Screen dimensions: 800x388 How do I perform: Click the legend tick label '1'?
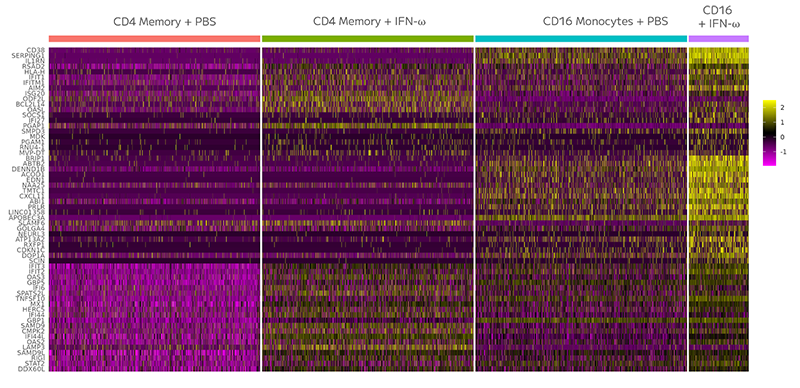coord(782,123)
